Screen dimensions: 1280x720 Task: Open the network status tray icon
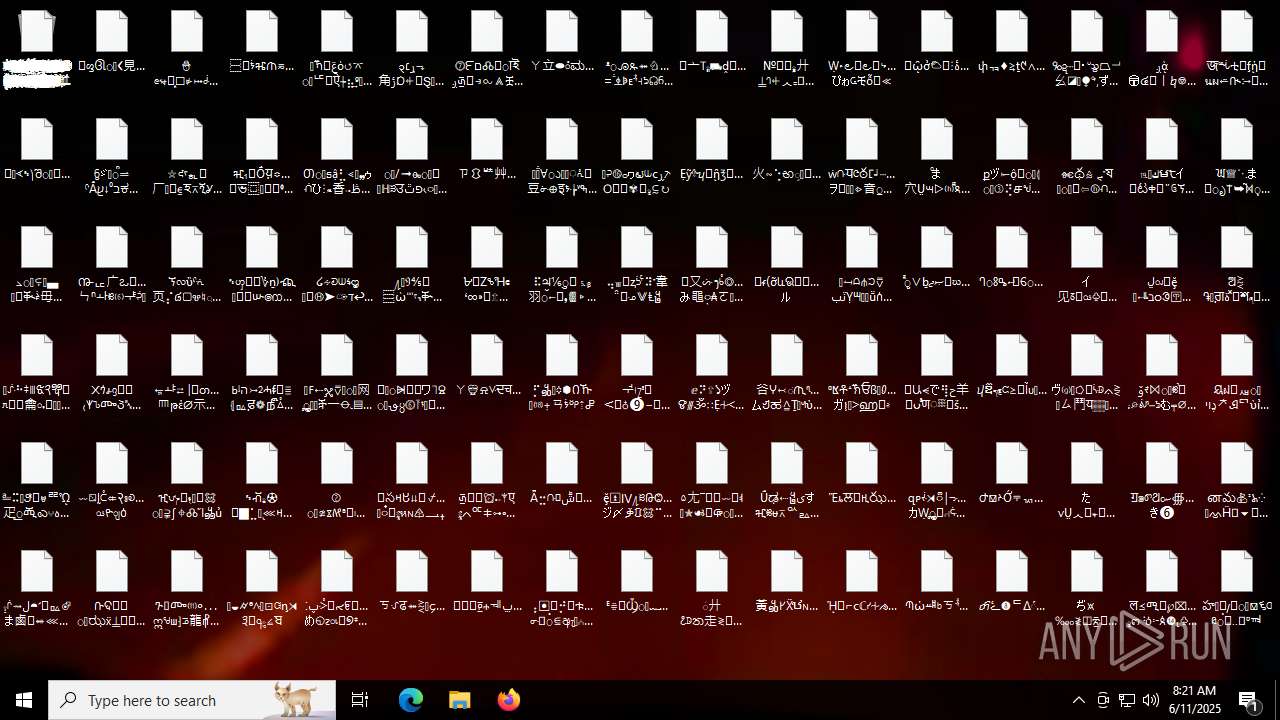coord(1127,700)
